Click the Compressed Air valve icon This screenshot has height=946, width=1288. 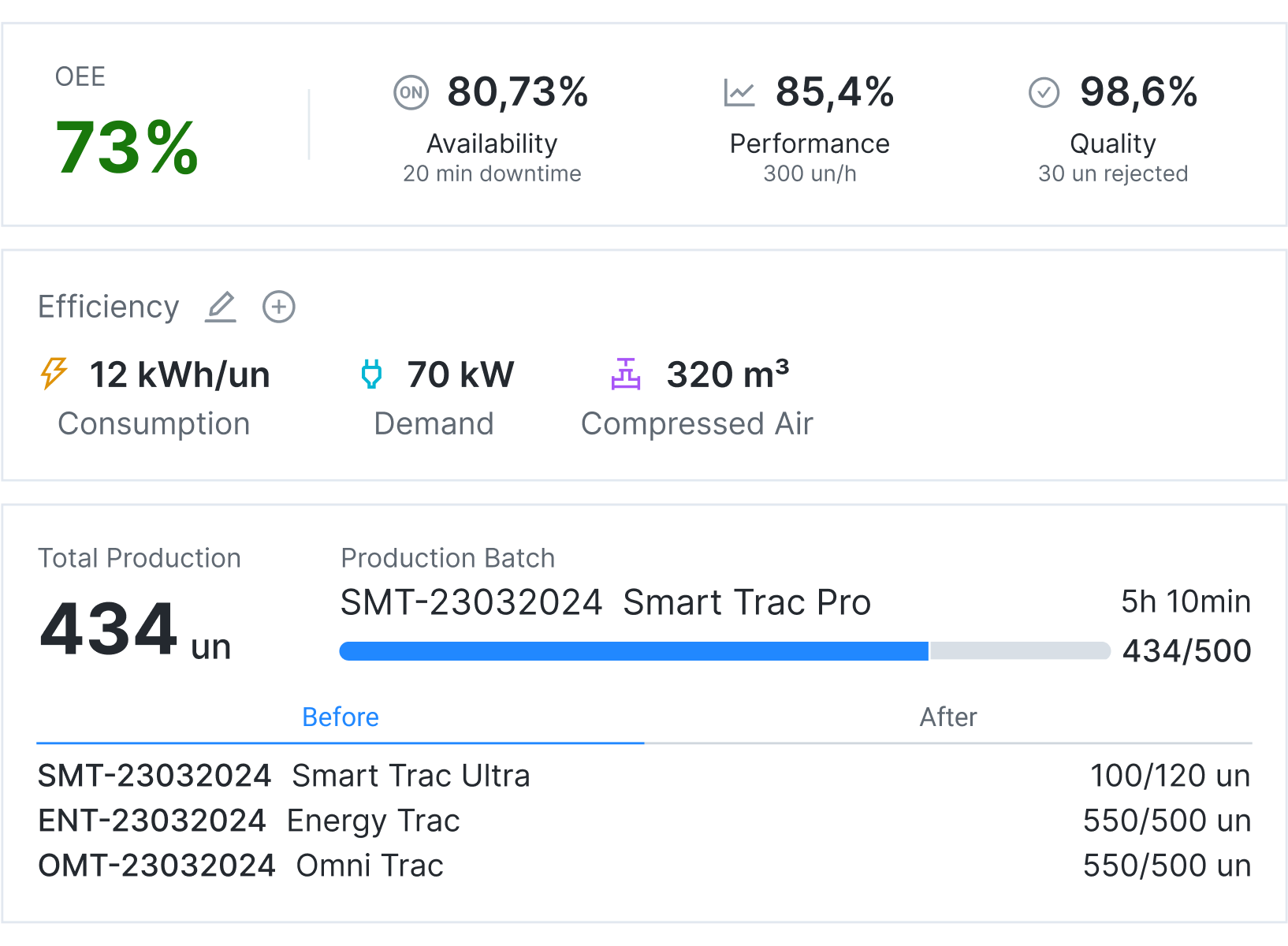pyautogui.click(x=626, y=375)
